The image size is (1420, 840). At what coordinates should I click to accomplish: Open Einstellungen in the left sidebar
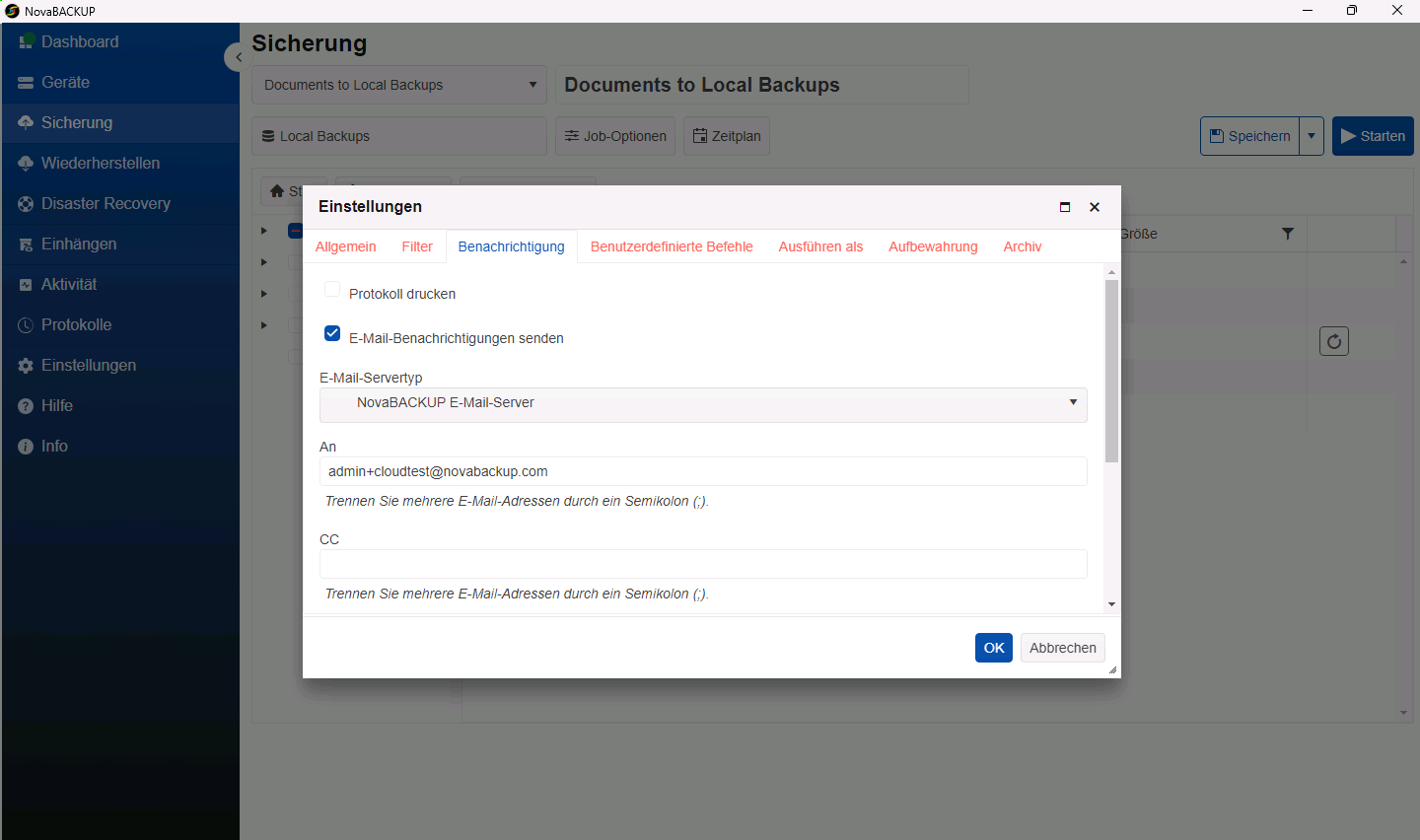120,366
